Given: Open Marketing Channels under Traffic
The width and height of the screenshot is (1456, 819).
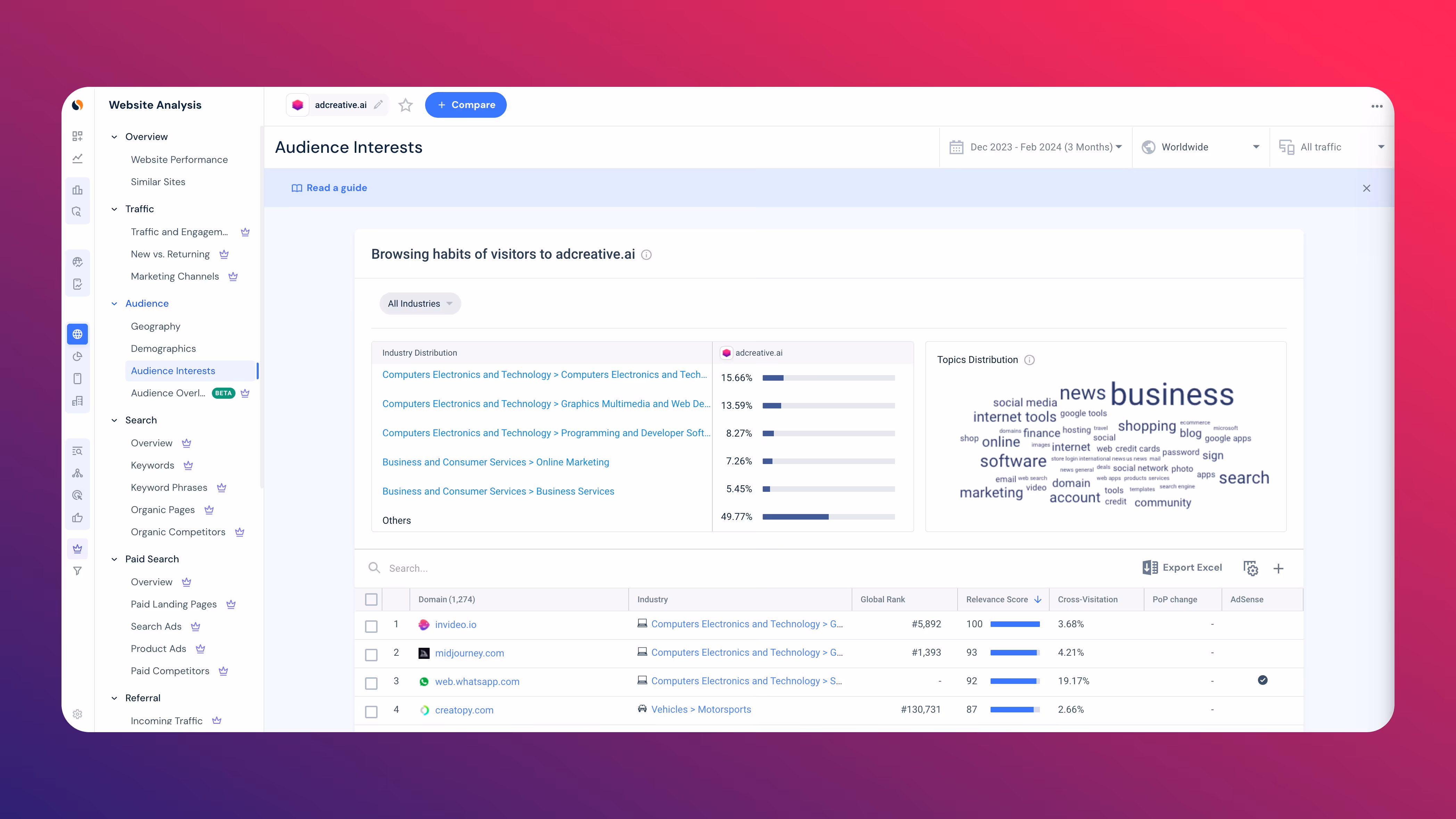Looking at the screenshot, I should [x=175, y=276].
